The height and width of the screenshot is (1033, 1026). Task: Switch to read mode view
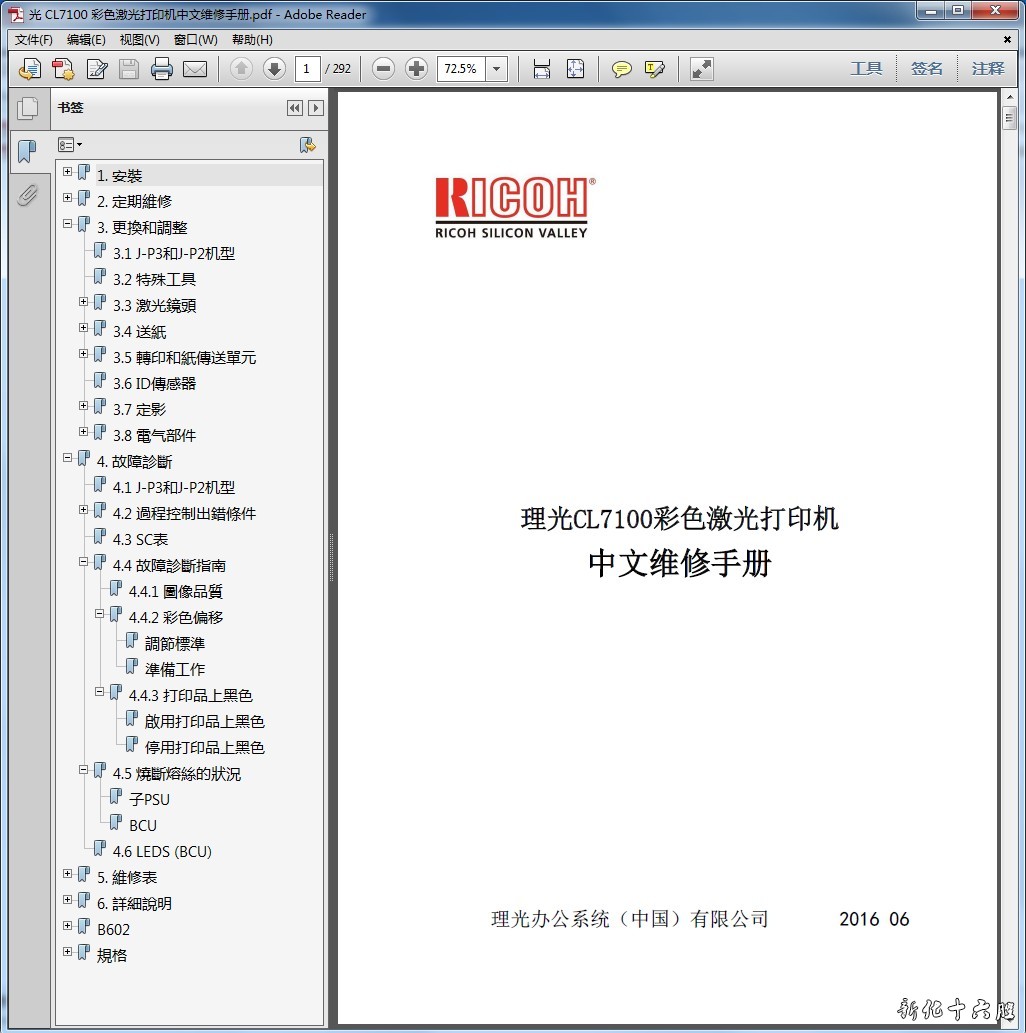click(702, 69)
